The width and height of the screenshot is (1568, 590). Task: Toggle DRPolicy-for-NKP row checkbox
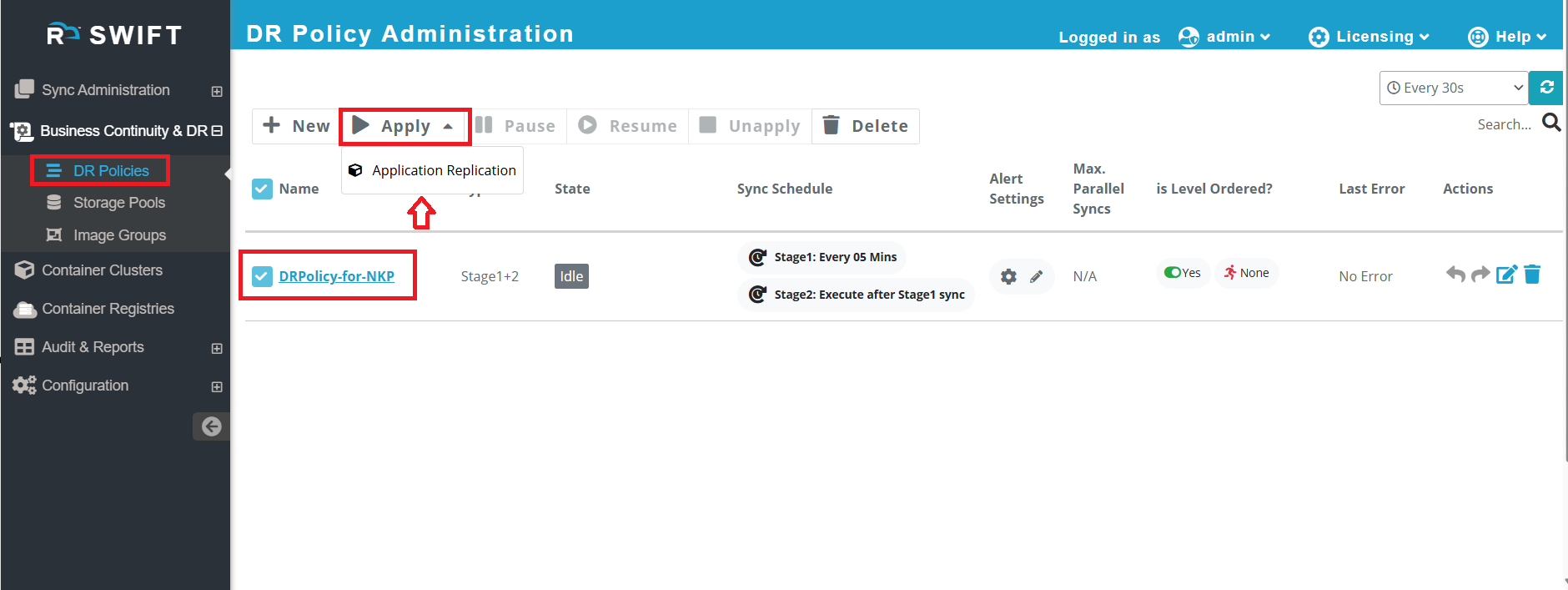point(262,276)
